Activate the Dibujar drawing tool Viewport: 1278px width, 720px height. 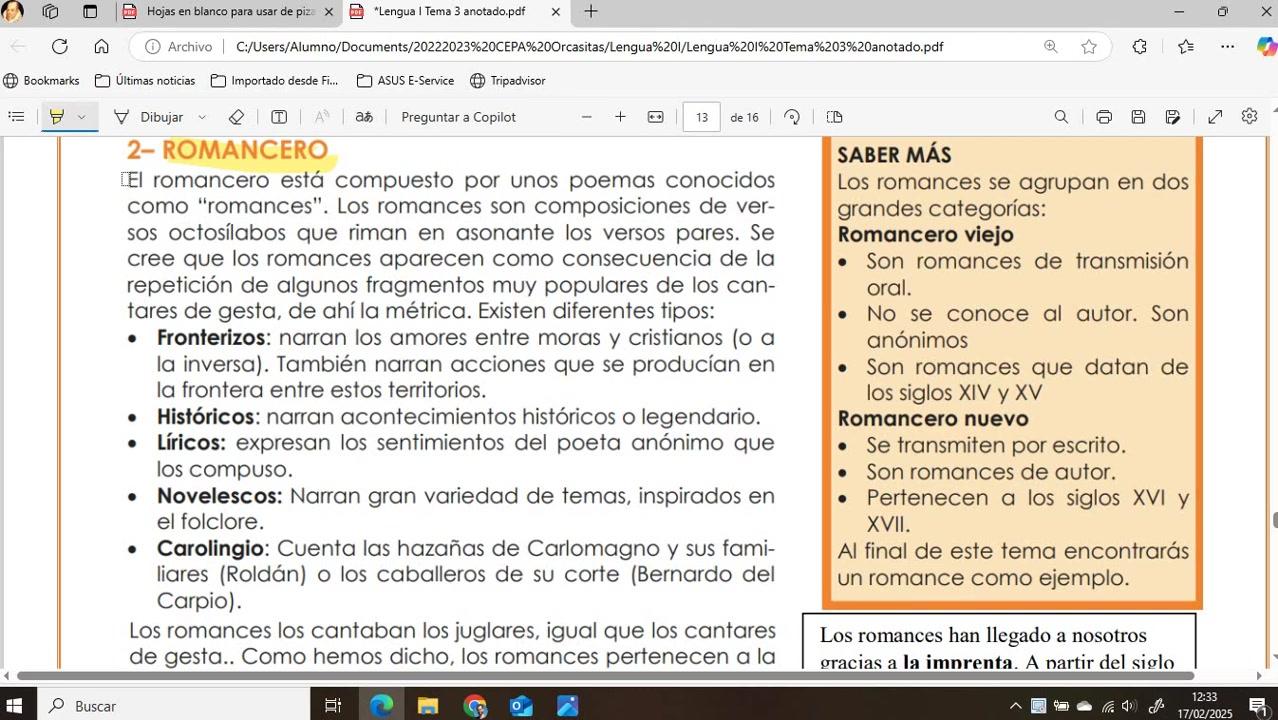click(x=149, y=117)
